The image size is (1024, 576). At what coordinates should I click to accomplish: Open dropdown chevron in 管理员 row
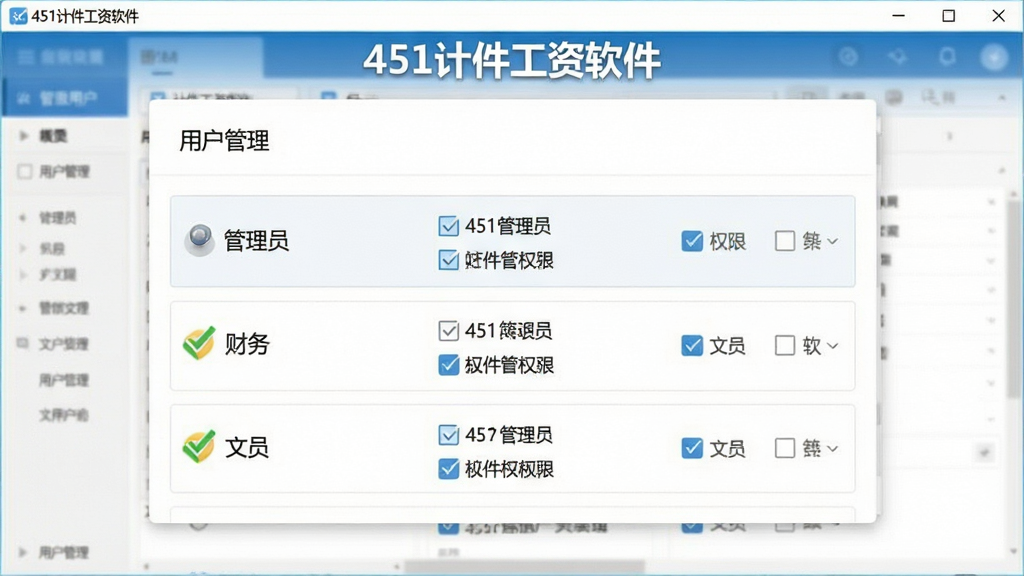point(833,241)
